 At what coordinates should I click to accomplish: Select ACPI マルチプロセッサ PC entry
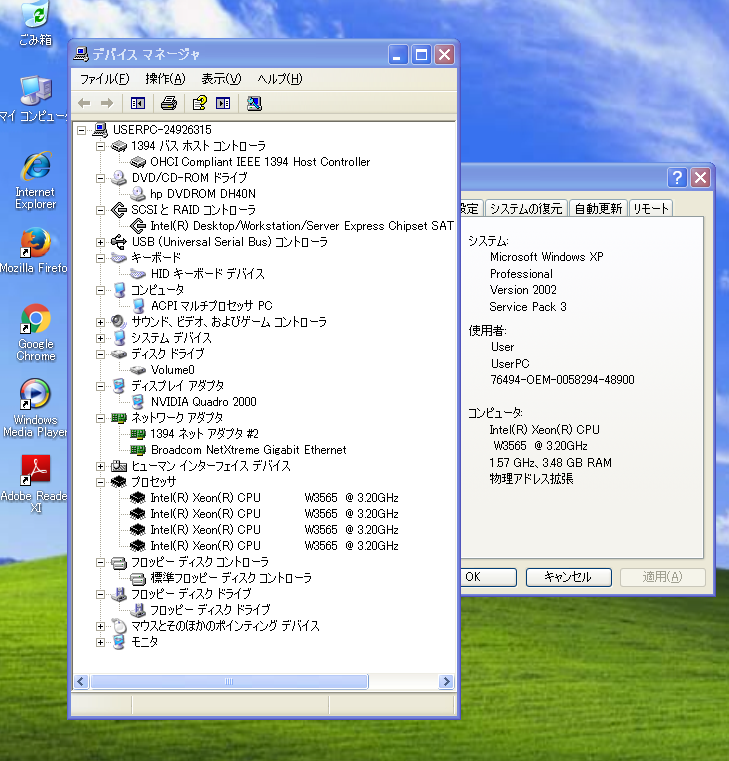(212, 306)
